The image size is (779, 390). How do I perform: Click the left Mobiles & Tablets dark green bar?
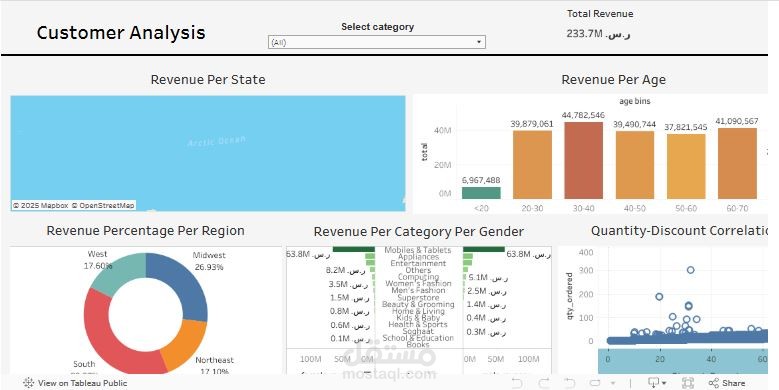[x=354, y=249]
